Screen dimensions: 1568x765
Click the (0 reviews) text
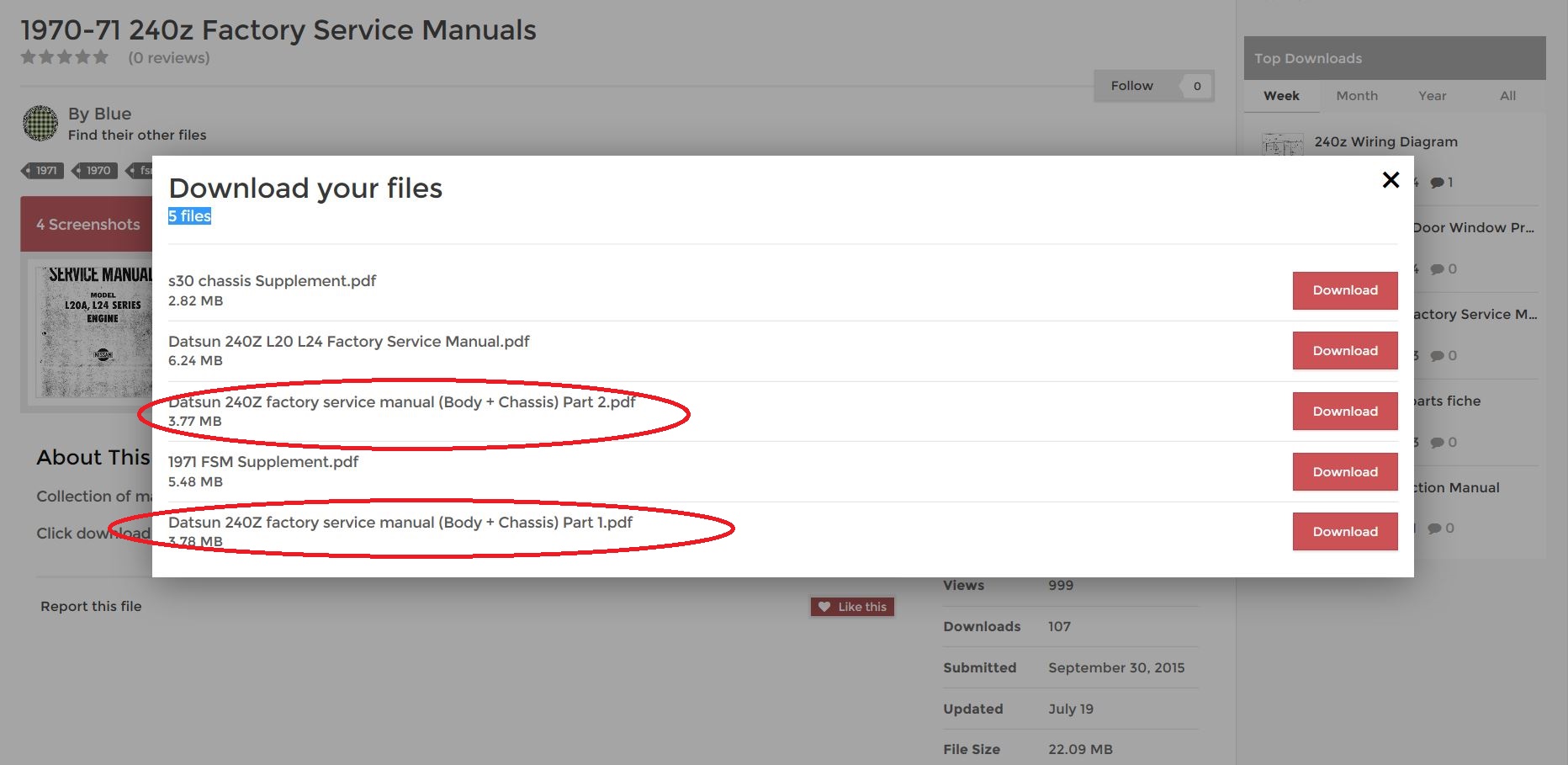tap(169, 58)
